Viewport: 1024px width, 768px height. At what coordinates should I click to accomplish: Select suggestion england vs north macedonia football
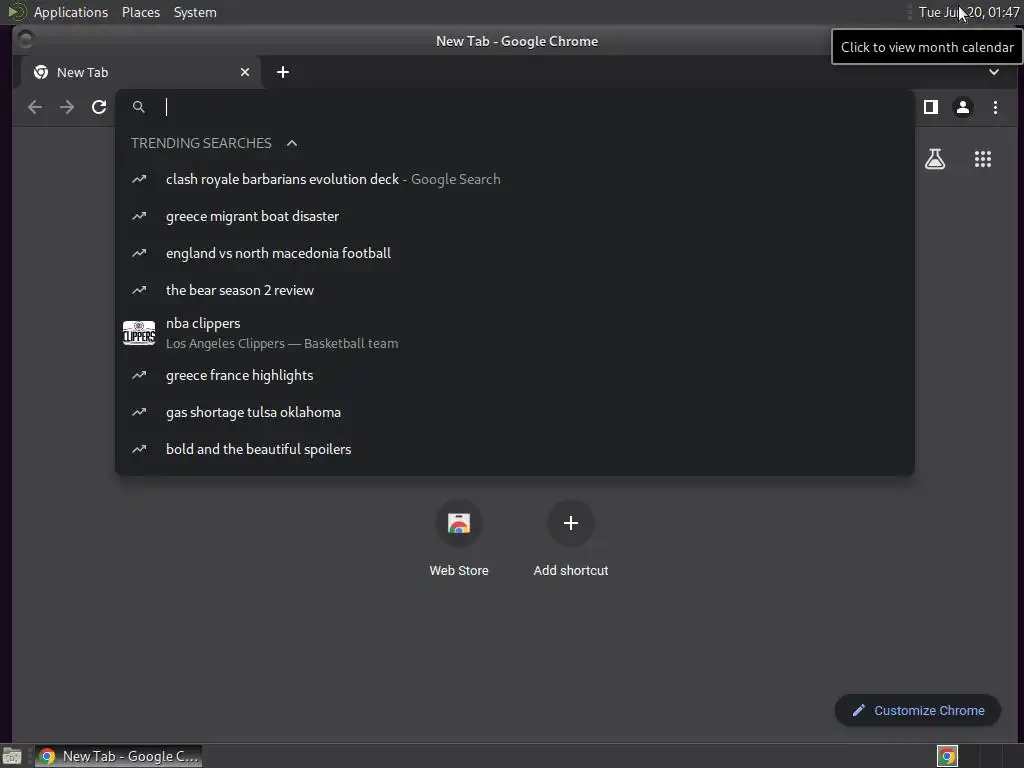(x=515, y=253)
